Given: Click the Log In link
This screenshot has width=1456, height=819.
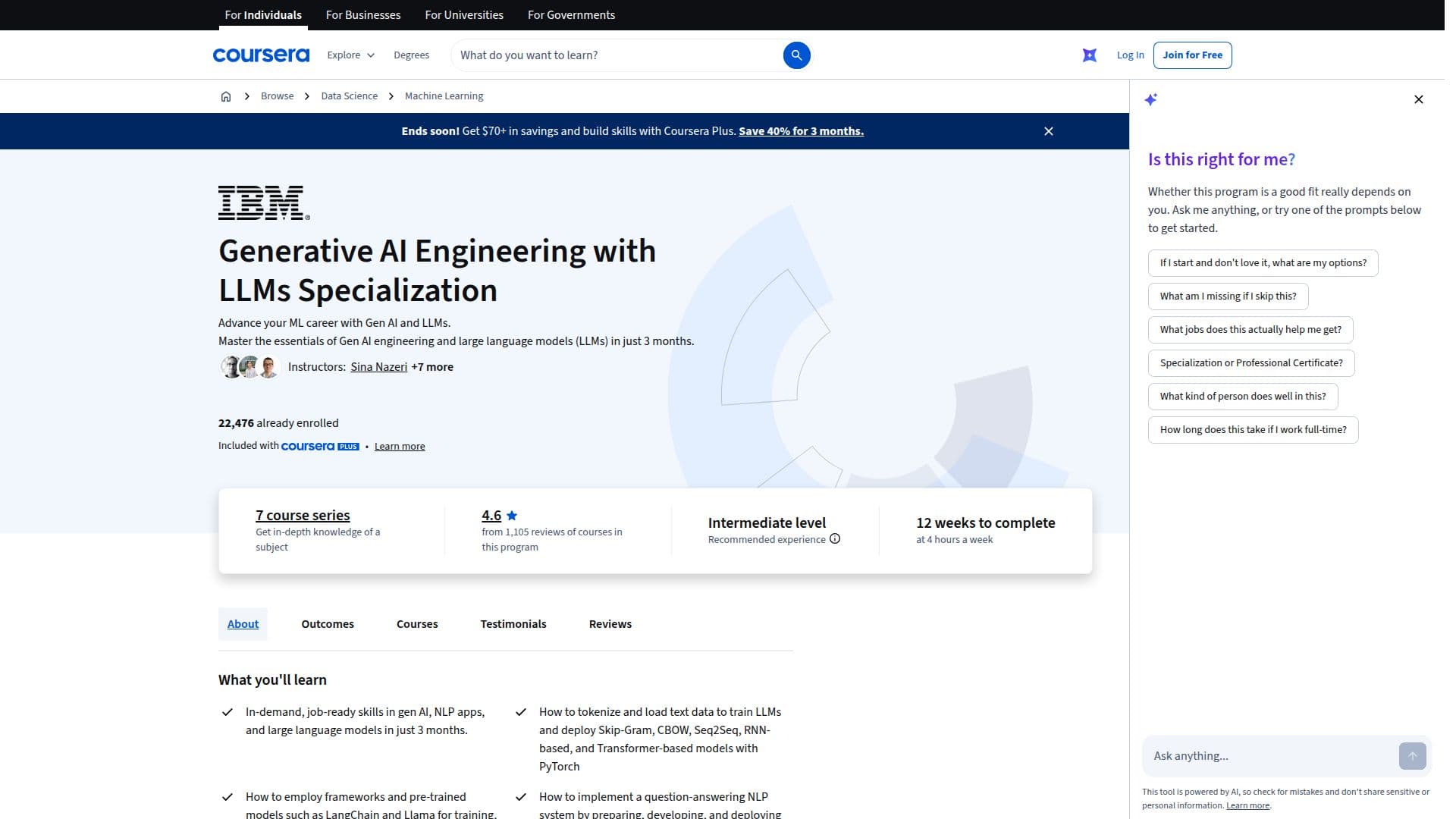Looking at the screenshot, I should (x=1130, y=55).
